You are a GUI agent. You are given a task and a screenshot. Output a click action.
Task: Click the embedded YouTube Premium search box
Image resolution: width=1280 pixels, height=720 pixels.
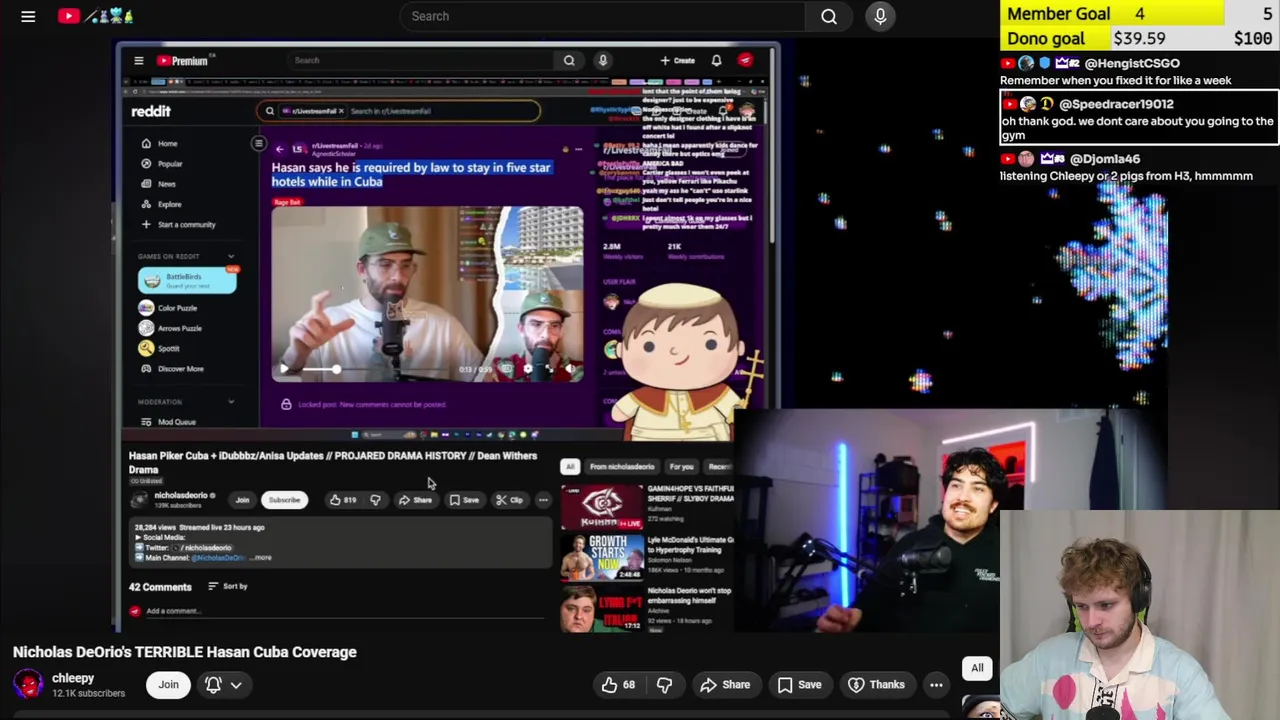pos(420,60)
